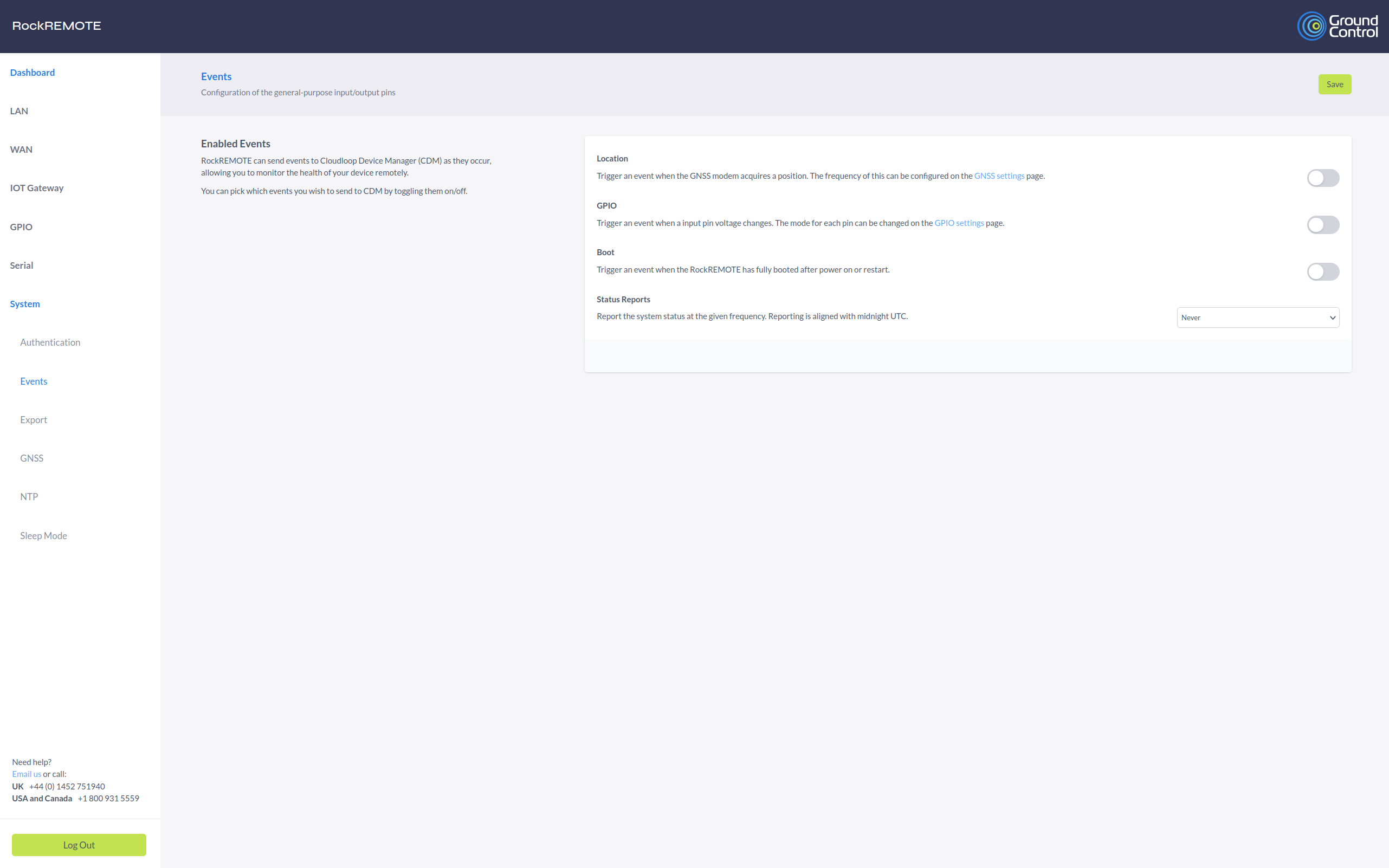This screenshot has width=1389, height=868.
Task: Click the Boot event label
Action: coord(605,252)
